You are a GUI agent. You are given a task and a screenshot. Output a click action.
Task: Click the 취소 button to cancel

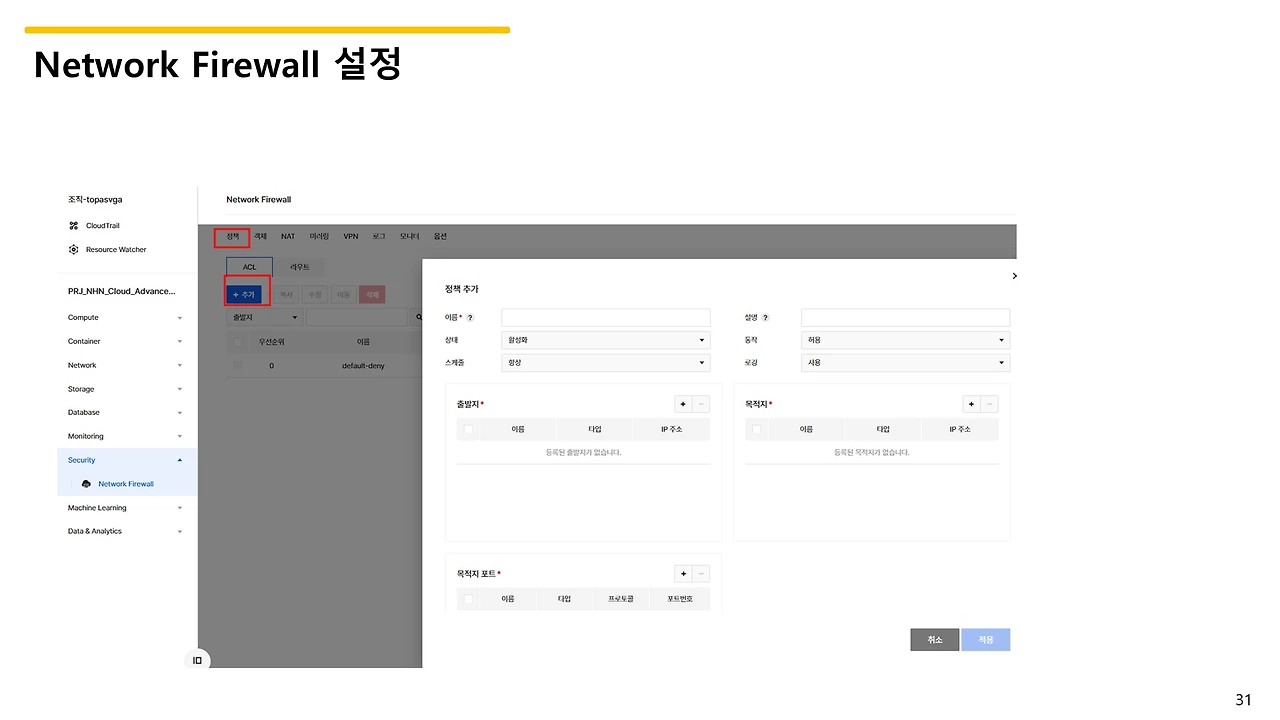(935, 640)
